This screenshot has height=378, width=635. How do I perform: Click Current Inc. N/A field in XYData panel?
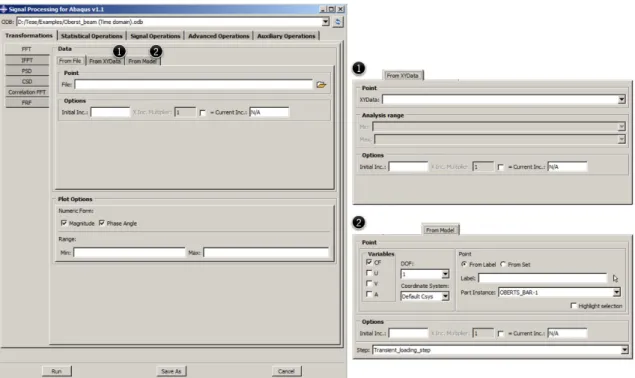[567, 167]
